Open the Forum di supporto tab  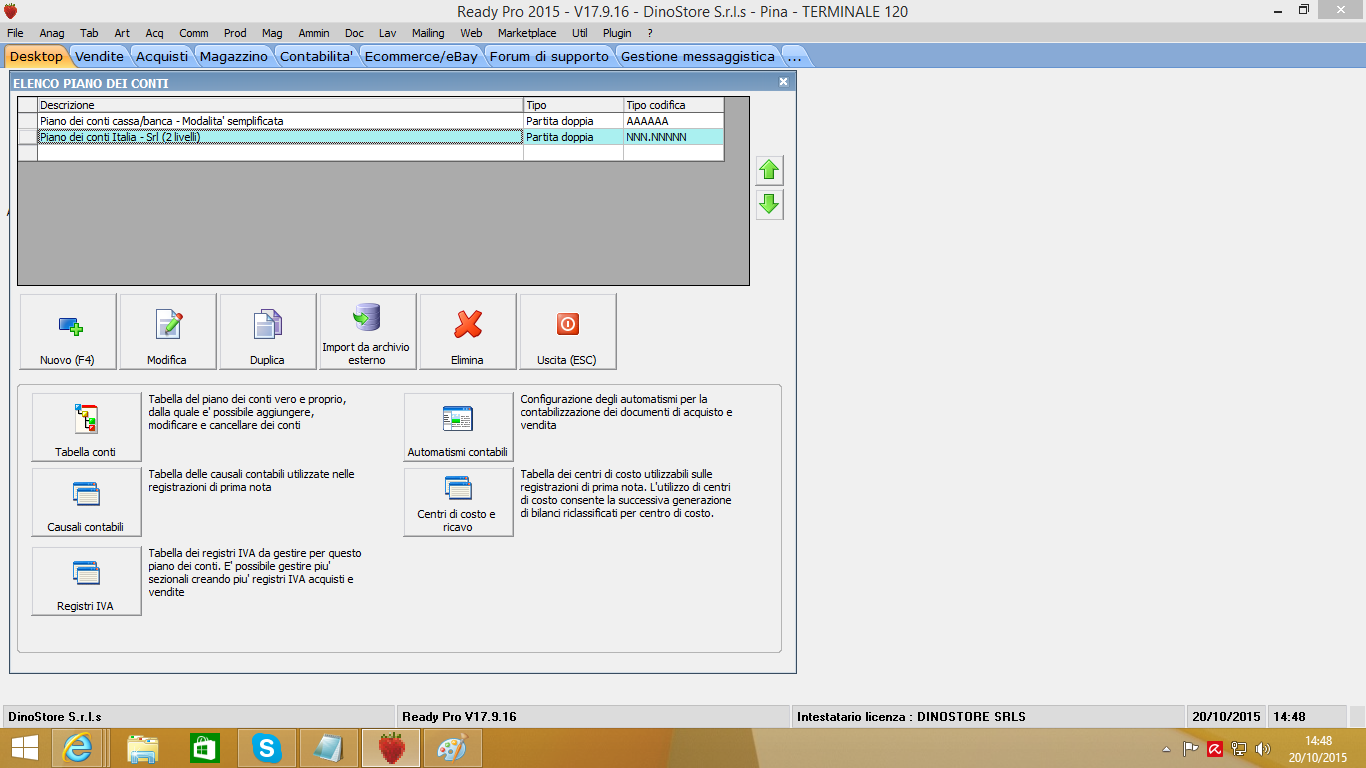click(x=549, y=56)
